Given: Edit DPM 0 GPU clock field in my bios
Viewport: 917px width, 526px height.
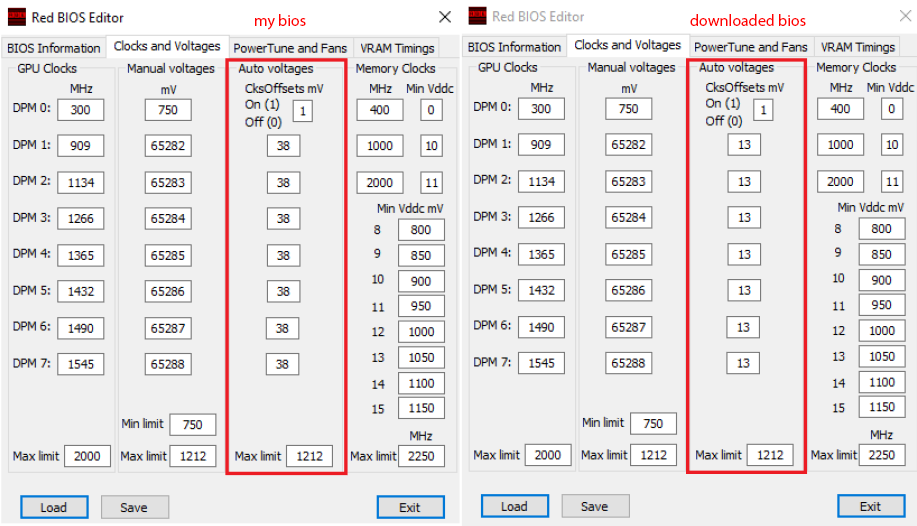Looking at the screenshot, I should coord(81,109).
